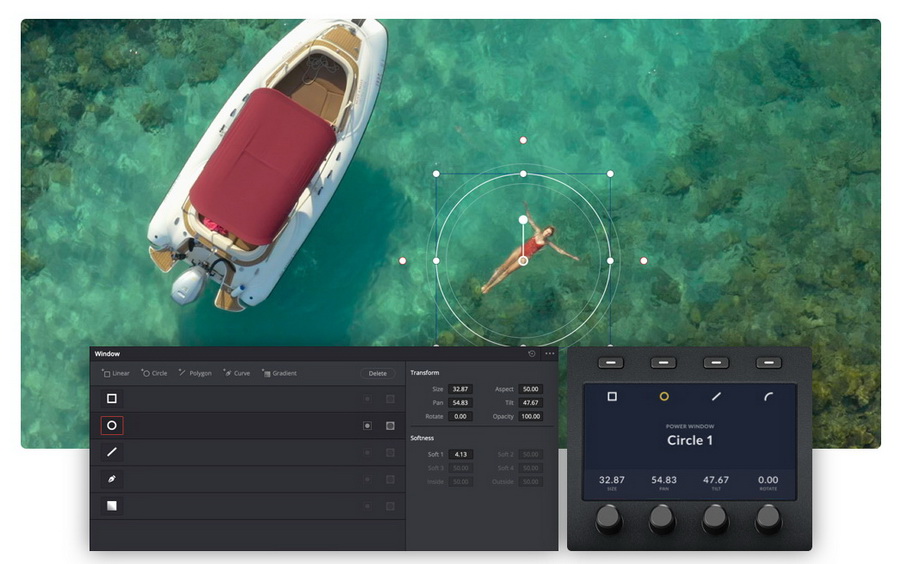Click the 54.83 PAN readout on display

tap(664, 480)
